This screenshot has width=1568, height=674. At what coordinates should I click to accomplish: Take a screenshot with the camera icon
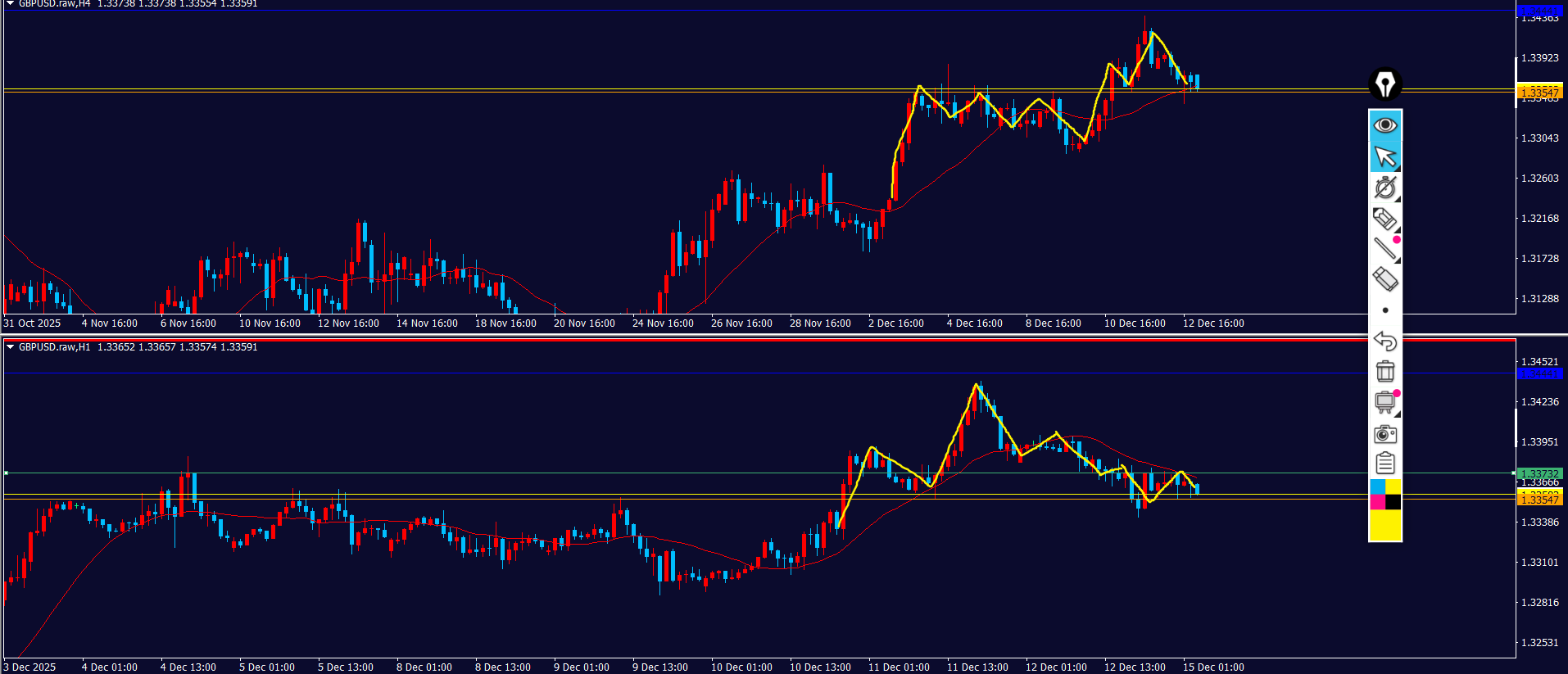tap(1384, 433)
